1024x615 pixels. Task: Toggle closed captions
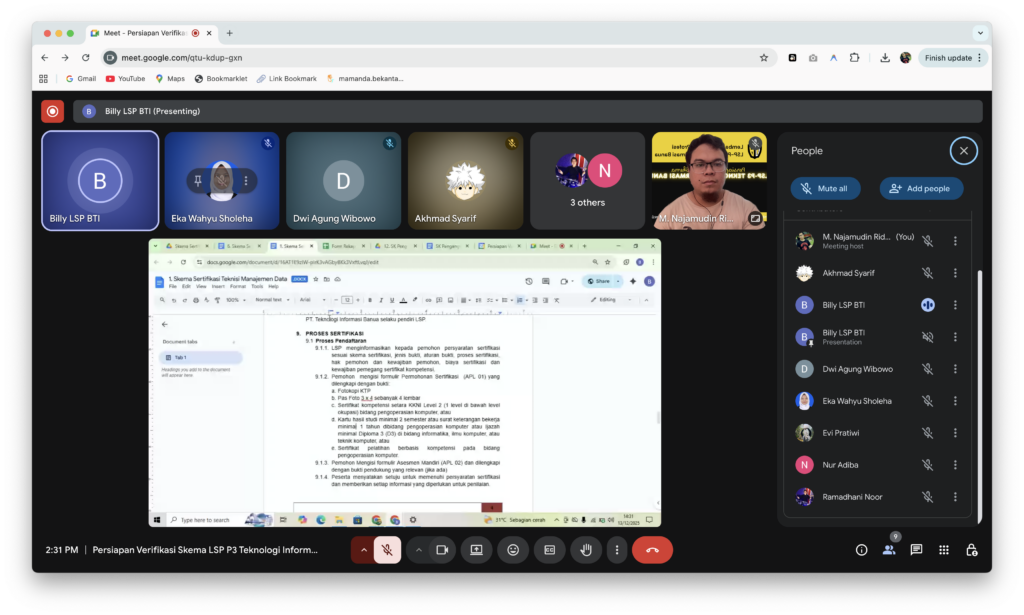point(549,549)
